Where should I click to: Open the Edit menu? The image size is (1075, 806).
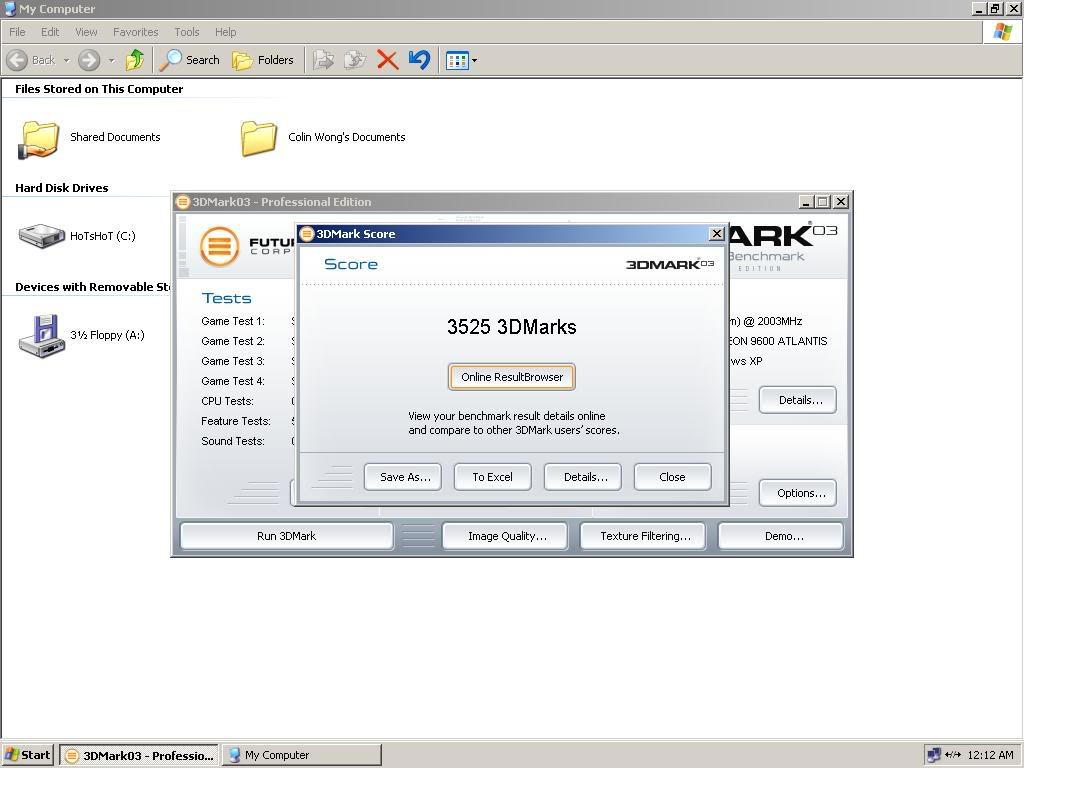coord(49,32)
